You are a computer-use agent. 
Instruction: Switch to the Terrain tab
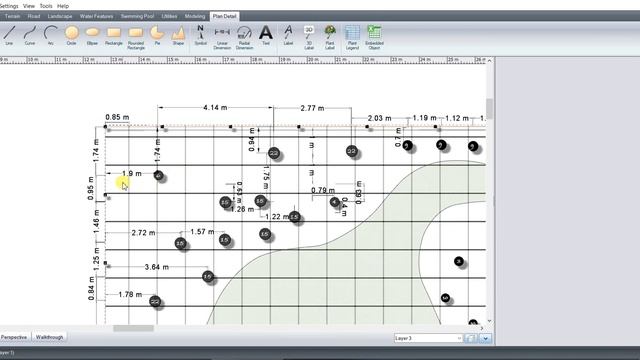click(12, 16)
